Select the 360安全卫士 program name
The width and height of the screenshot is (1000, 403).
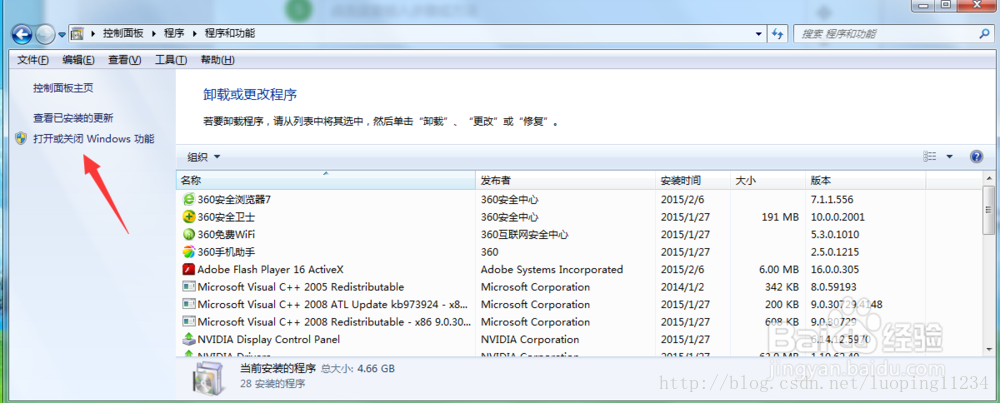point(226,217)
